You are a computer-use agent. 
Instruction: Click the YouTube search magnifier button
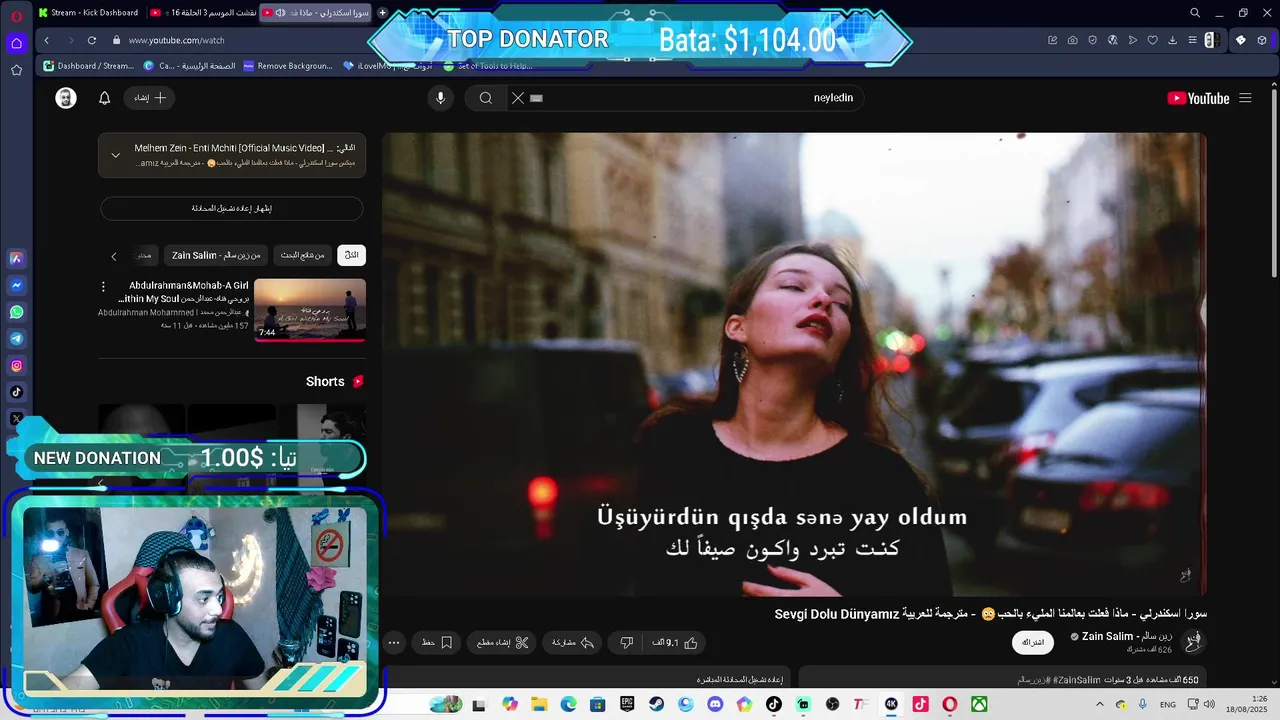tap(485, 98)
